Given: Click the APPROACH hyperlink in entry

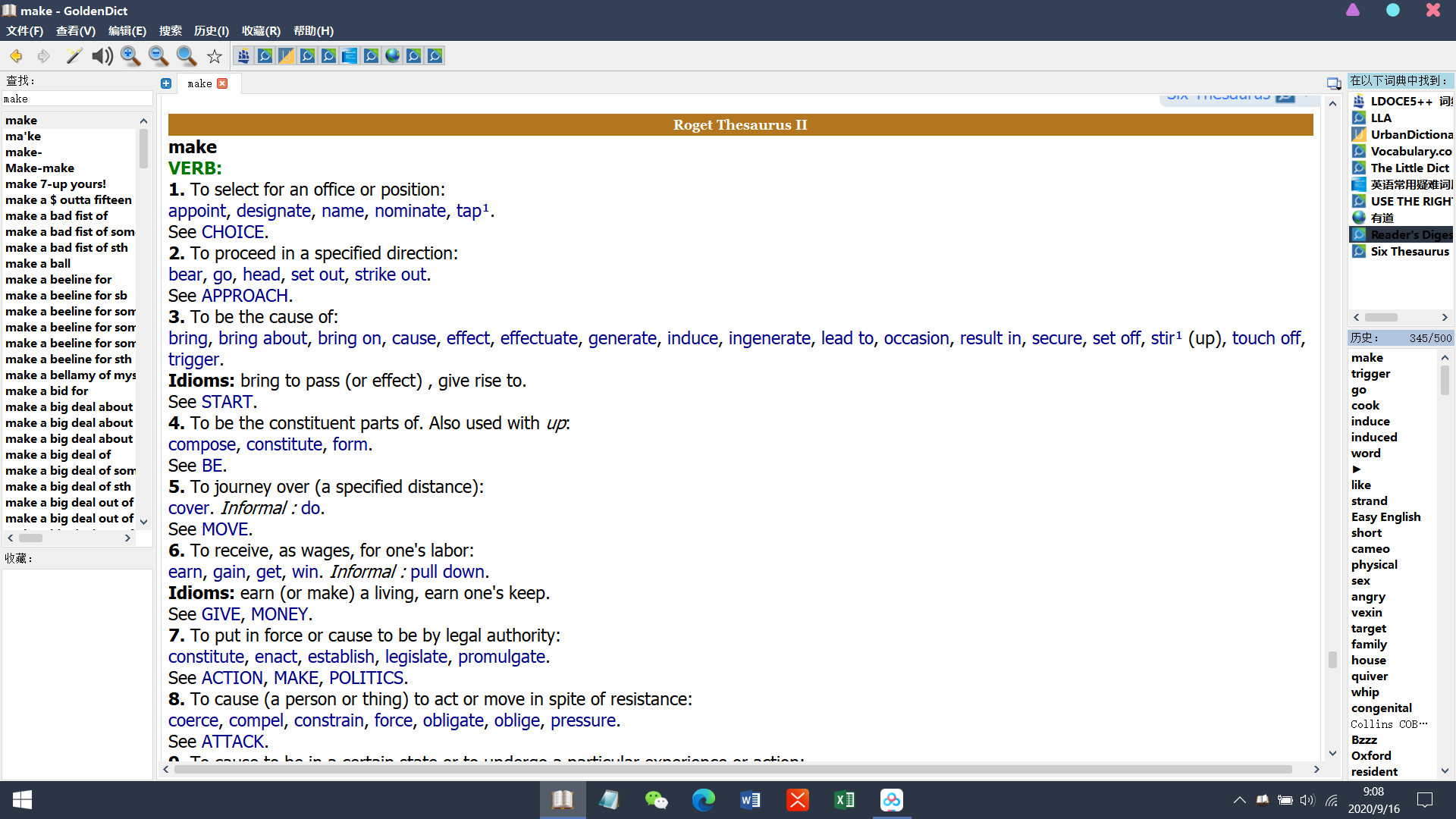Looking at the screenshot, I should point(244,295).
